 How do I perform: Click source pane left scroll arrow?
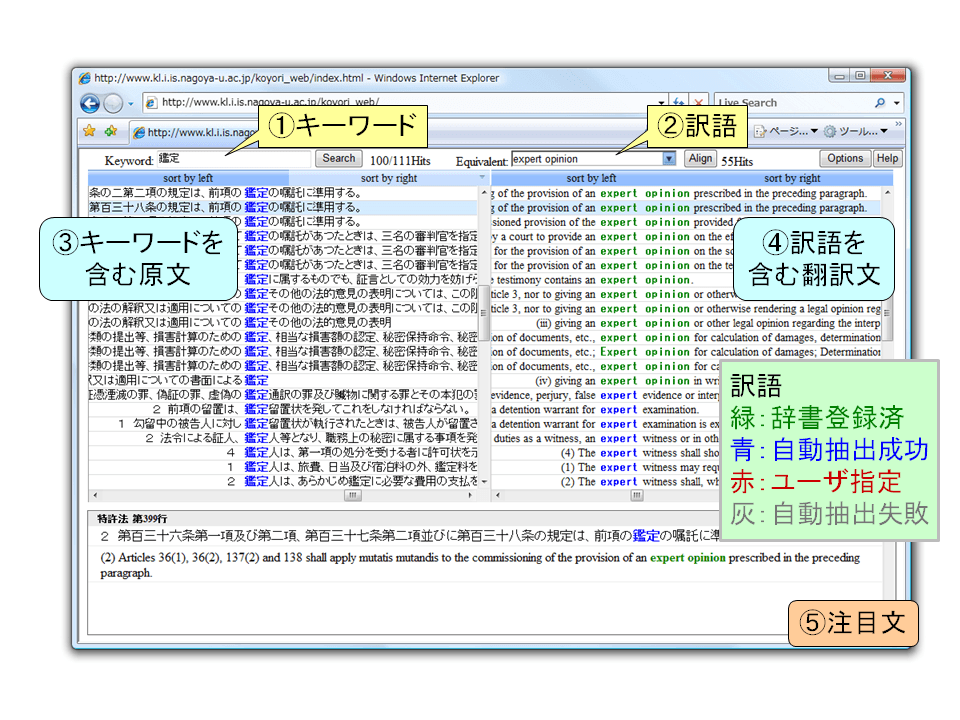click(94, 495)
